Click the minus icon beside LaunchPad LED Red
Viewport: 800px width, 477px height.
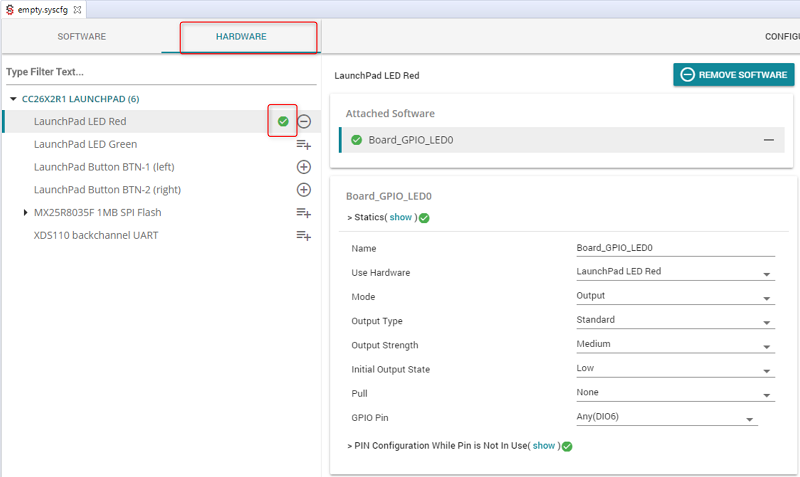(304, 121)
